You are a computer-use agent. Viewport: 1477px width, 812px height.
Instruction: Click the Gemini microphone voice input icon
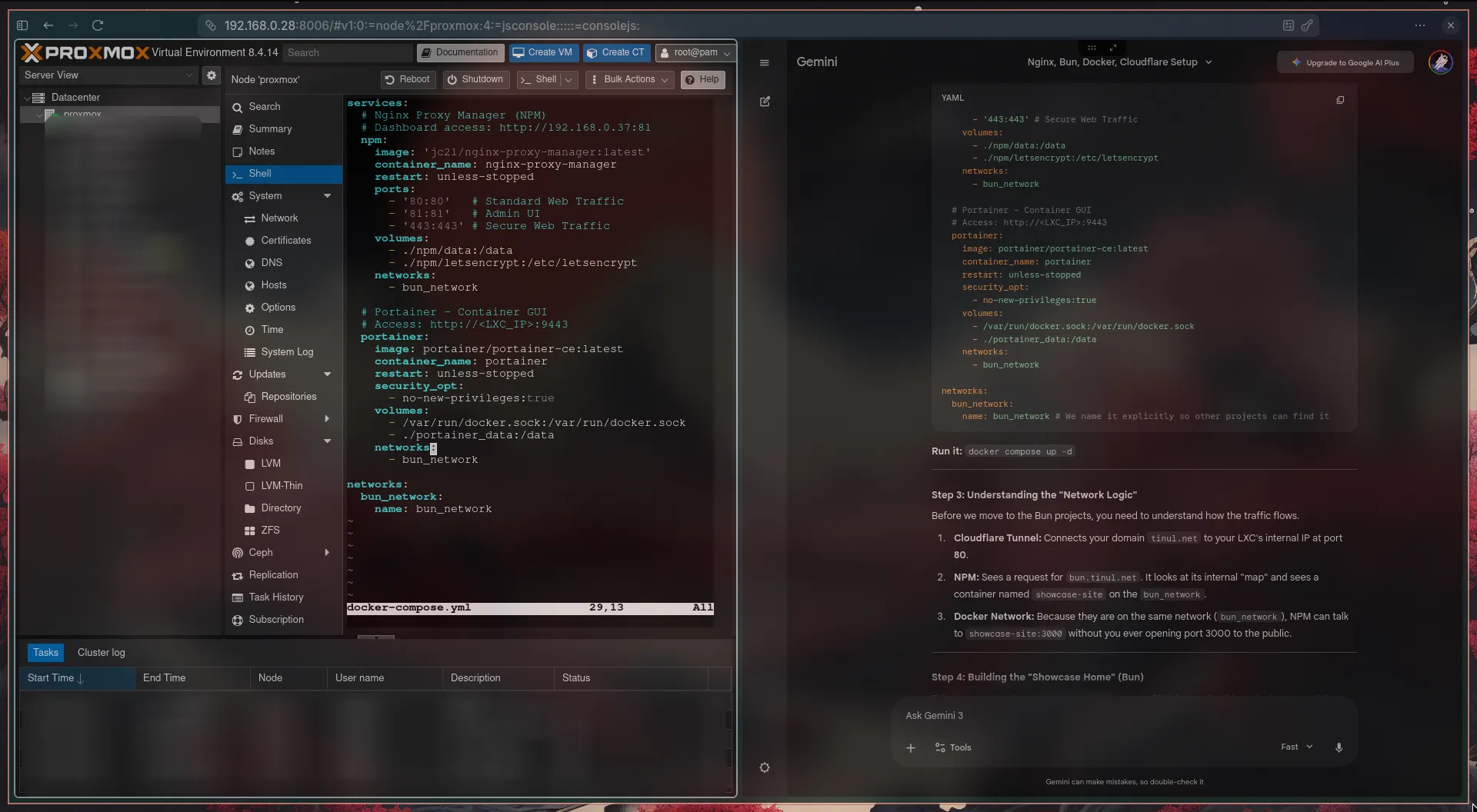tap(1339, 747)
